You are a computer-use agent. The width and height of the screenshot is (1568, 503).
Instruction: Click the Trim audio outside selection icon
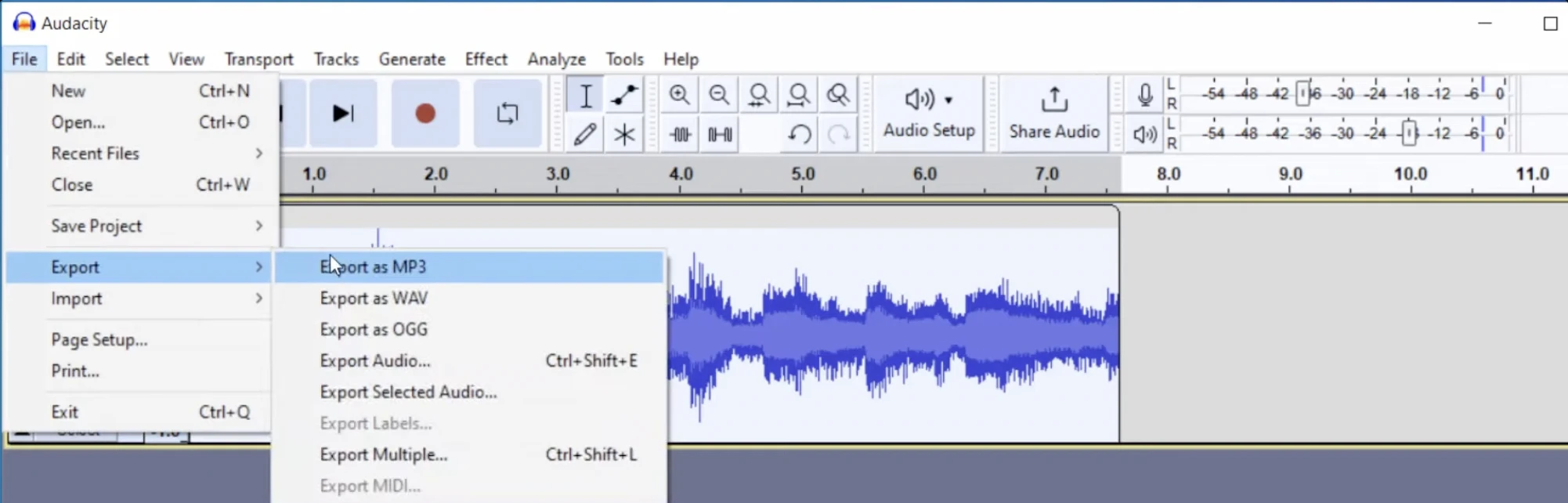click(680, 135)
